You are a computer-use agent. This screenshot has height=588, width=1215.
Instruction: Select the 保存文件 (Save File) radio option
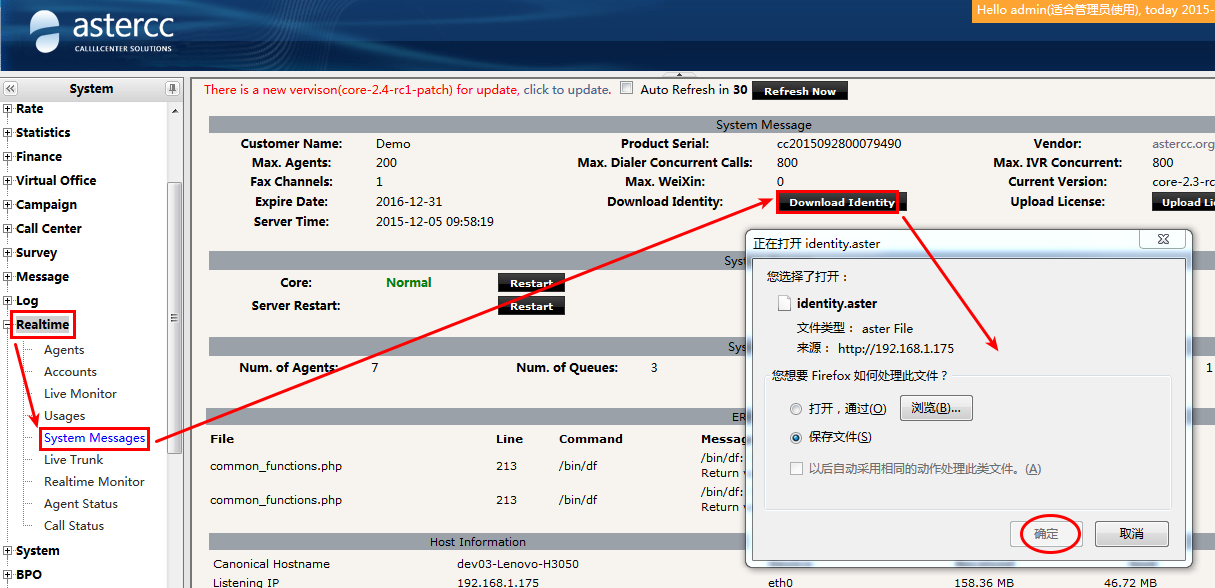(x=796, y=438)
